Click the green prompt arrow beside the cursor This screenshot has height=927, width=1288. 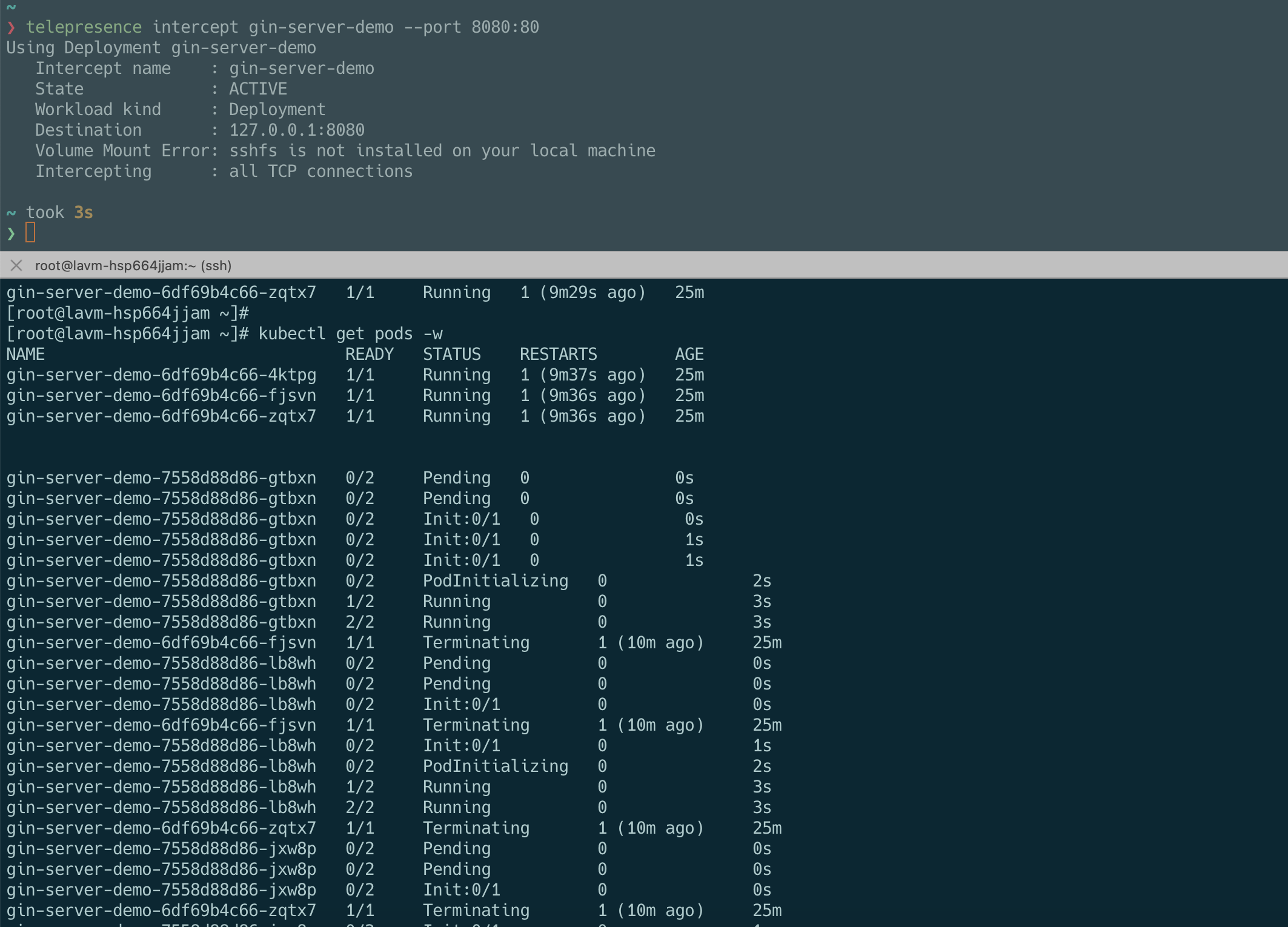(11, 233)
